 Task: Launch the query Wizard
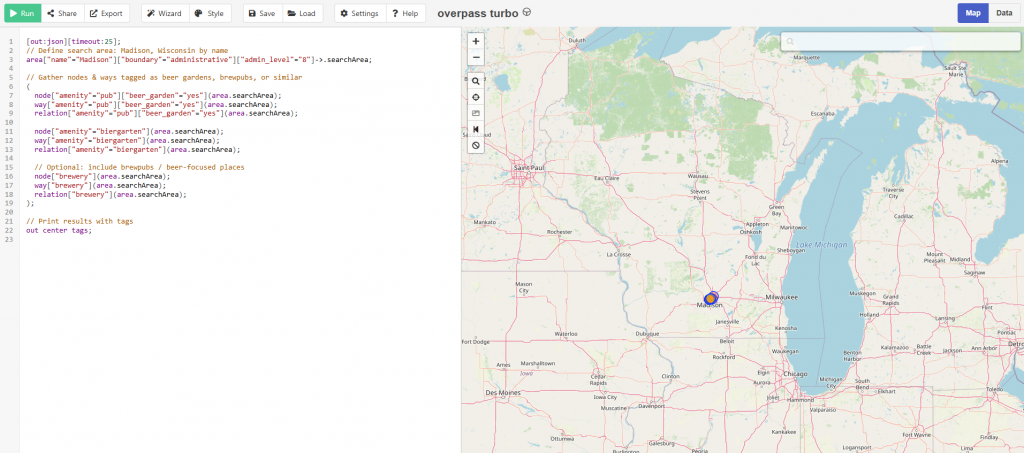click(163, 14)
